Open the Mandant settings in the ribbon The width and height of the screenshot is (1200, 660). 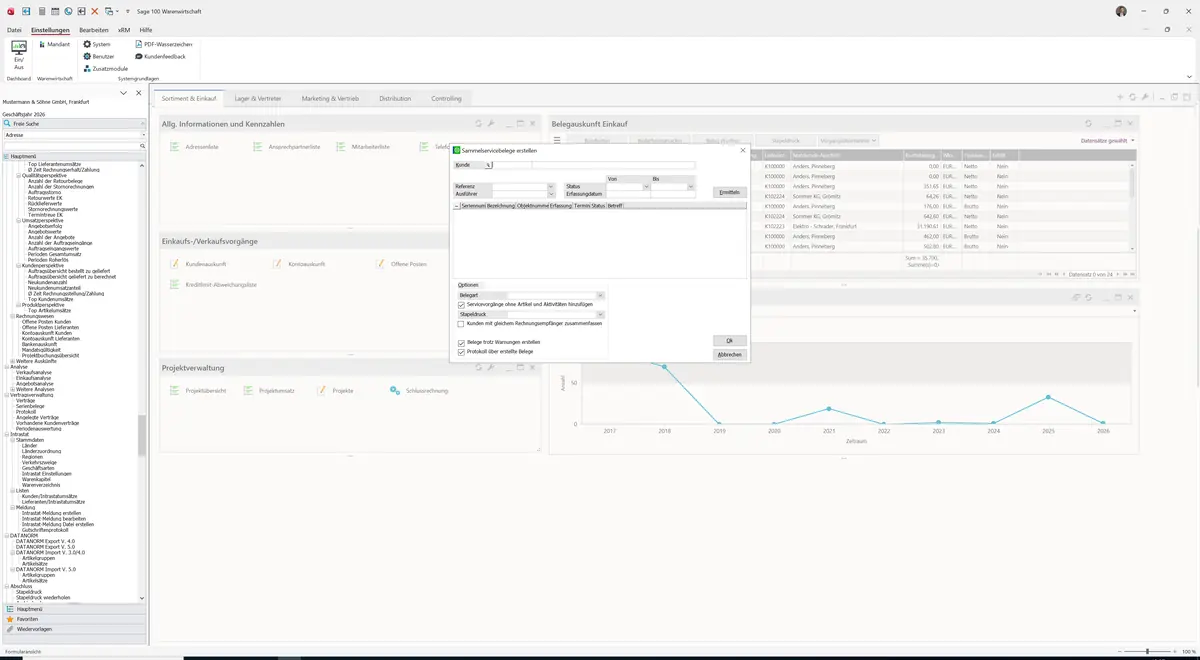[x=53, y=44]
